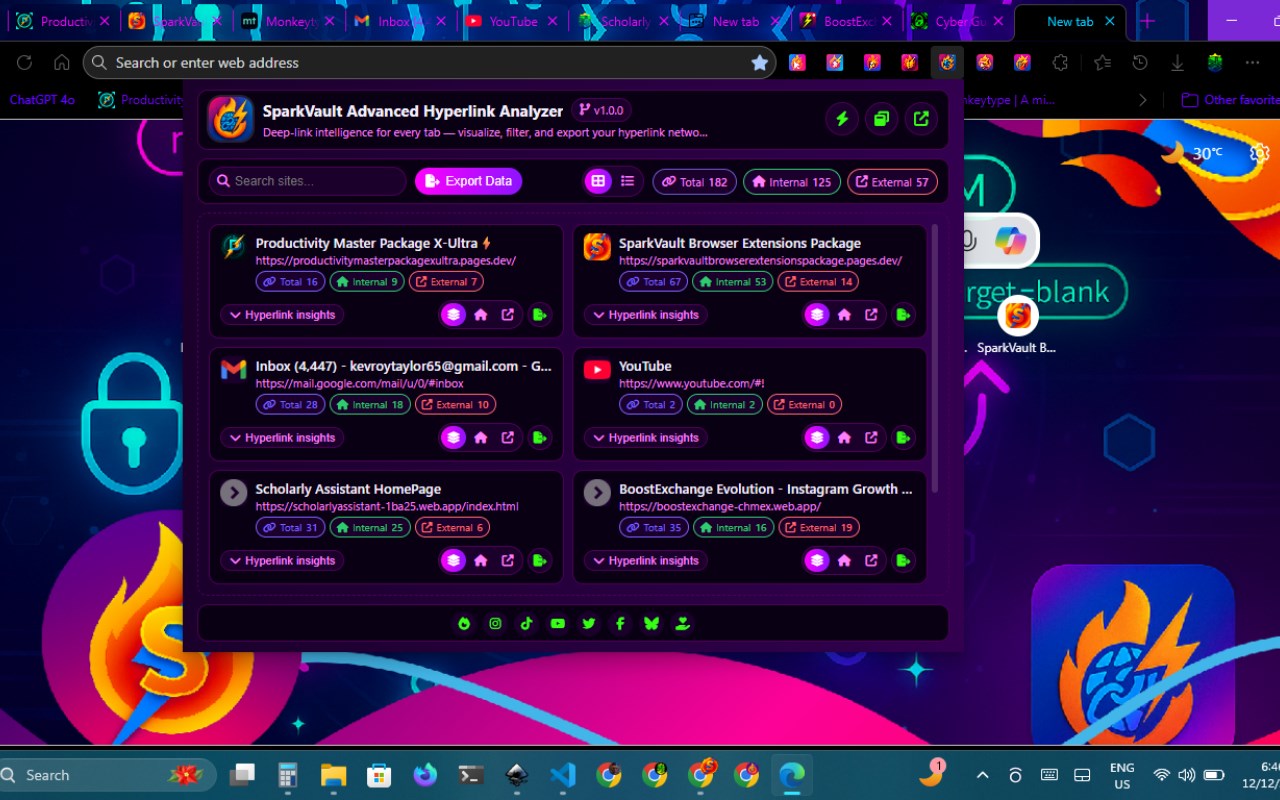
Task: Expand the favorites bar overflow chevron
Action: click(1143, 100)
